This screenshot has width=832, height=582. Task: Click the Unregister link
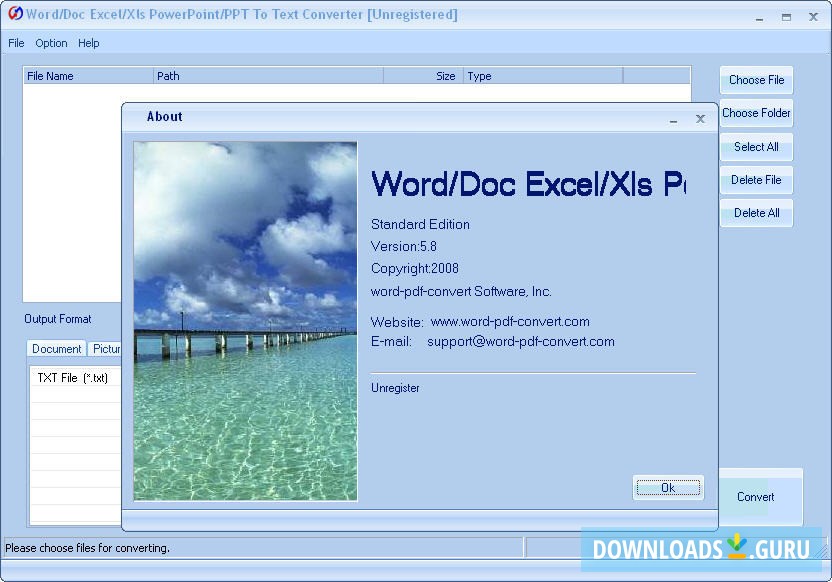click(395, 388)
